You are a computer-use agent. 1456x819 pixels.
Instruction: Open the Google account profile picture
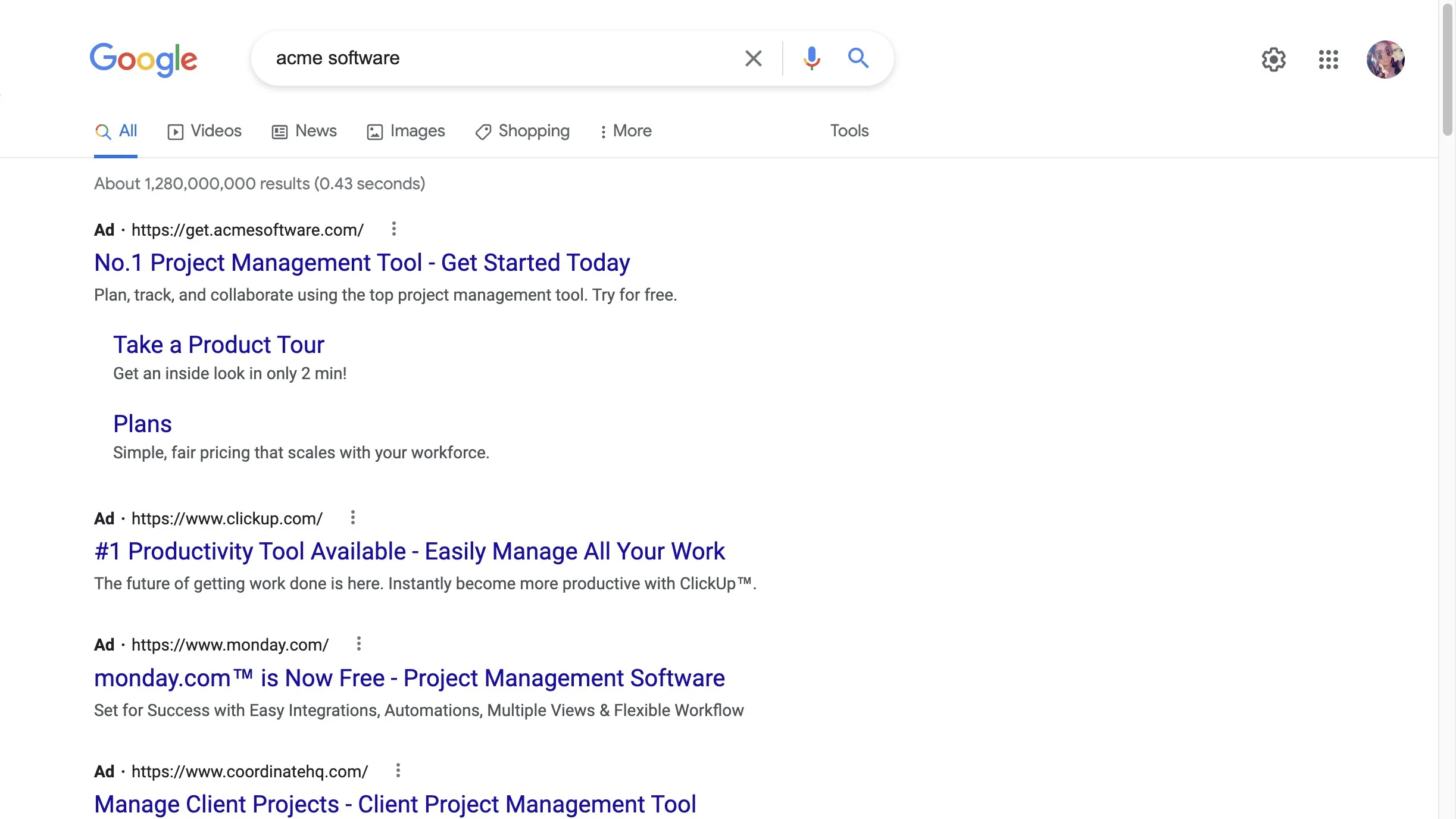point(1386,60)
